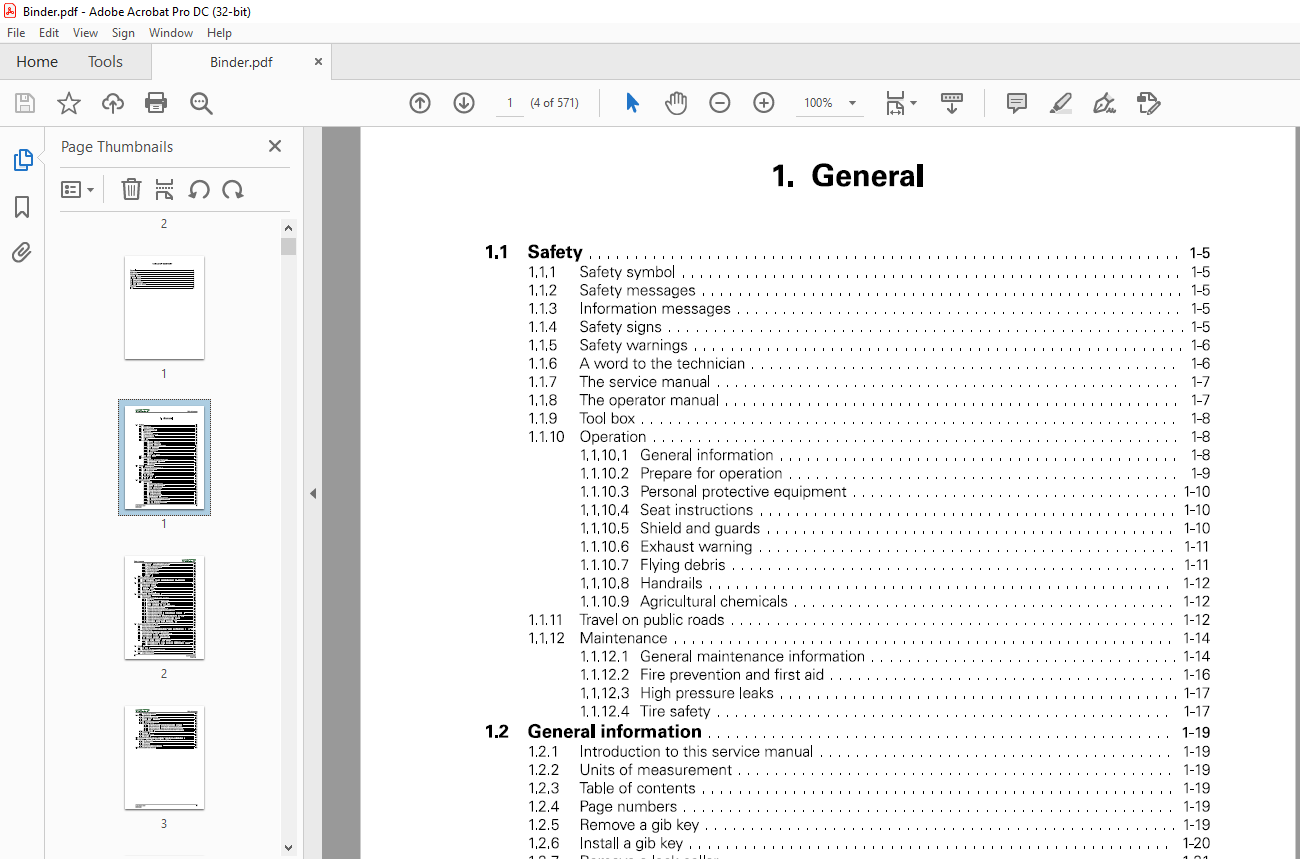Select first page thumbnail labeled 1
Image resolution: width=1300 pixels, height=859 pixels.
(x=164, y=307)
